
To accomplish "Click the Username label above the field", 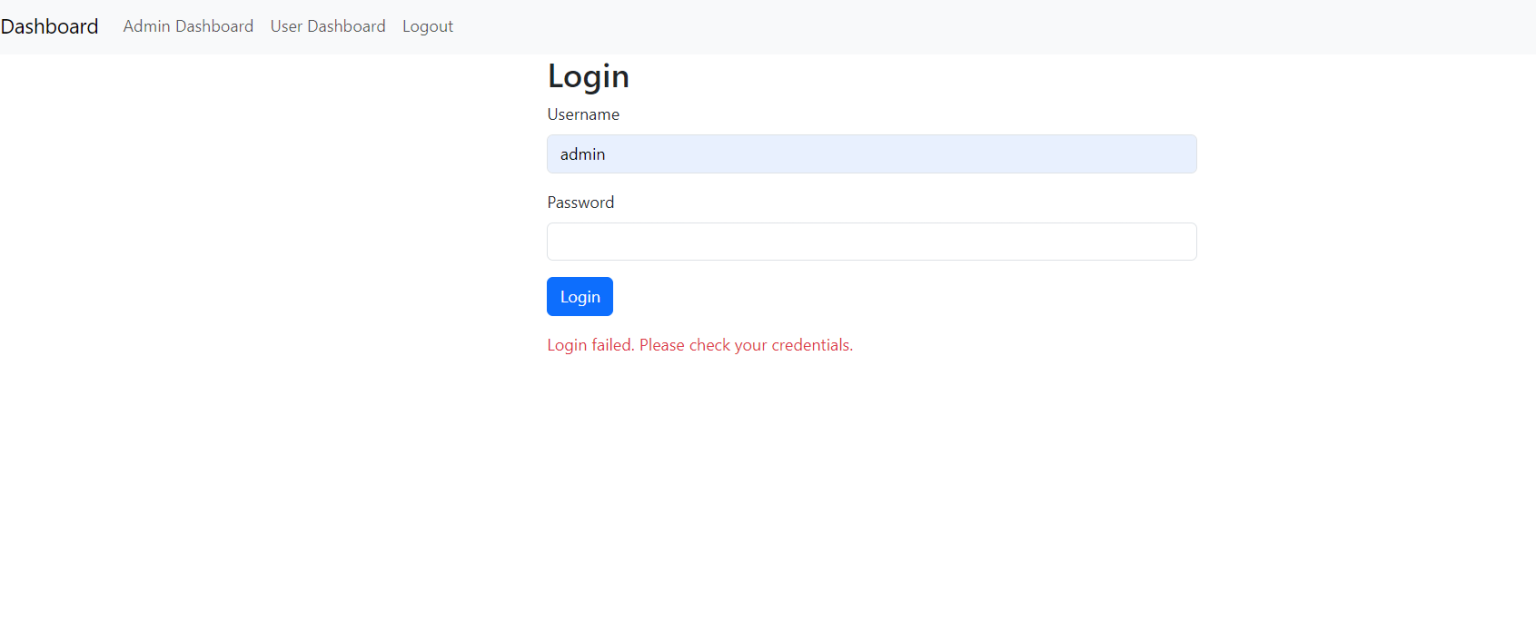I will [x=583, y=114].
